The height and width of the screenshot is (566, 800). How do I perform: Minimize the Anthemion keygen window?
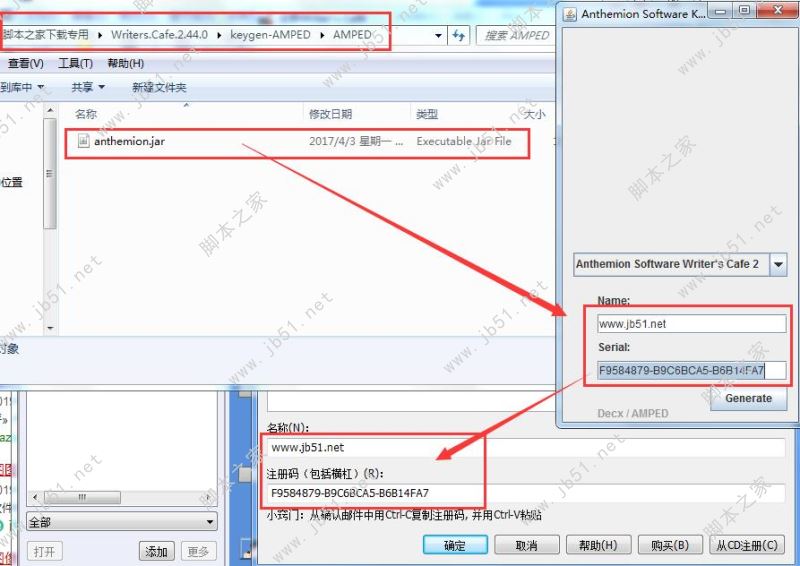720,11
